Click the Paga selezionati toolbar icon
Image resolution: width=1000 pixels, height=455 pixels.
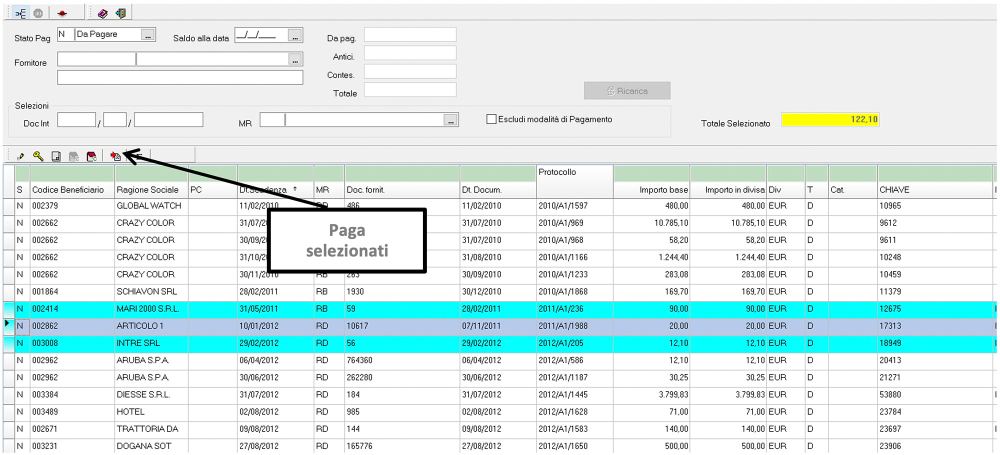coord(116,156)
